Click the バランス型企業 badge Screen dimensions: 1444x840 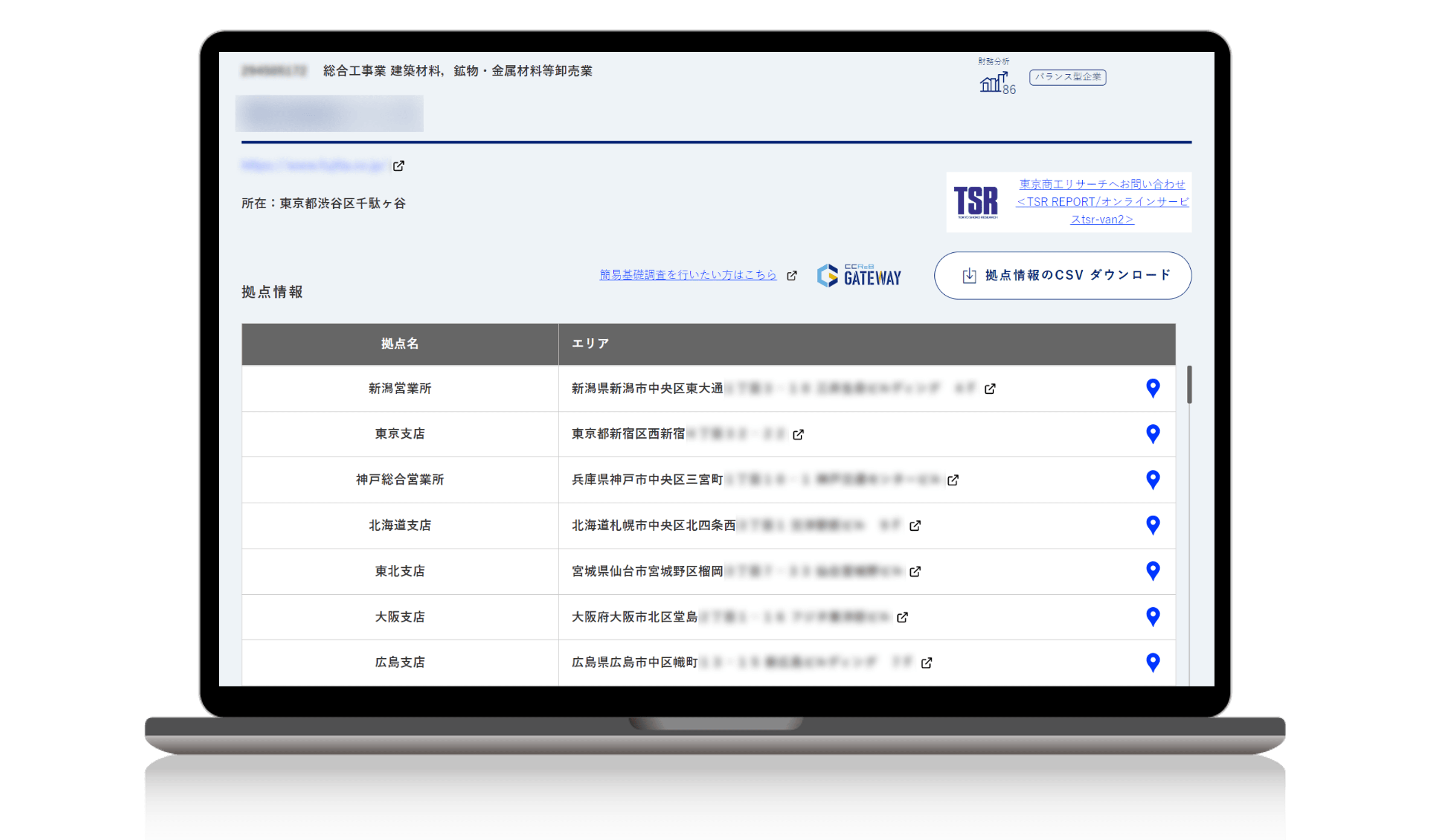(x=1067, y=77)
